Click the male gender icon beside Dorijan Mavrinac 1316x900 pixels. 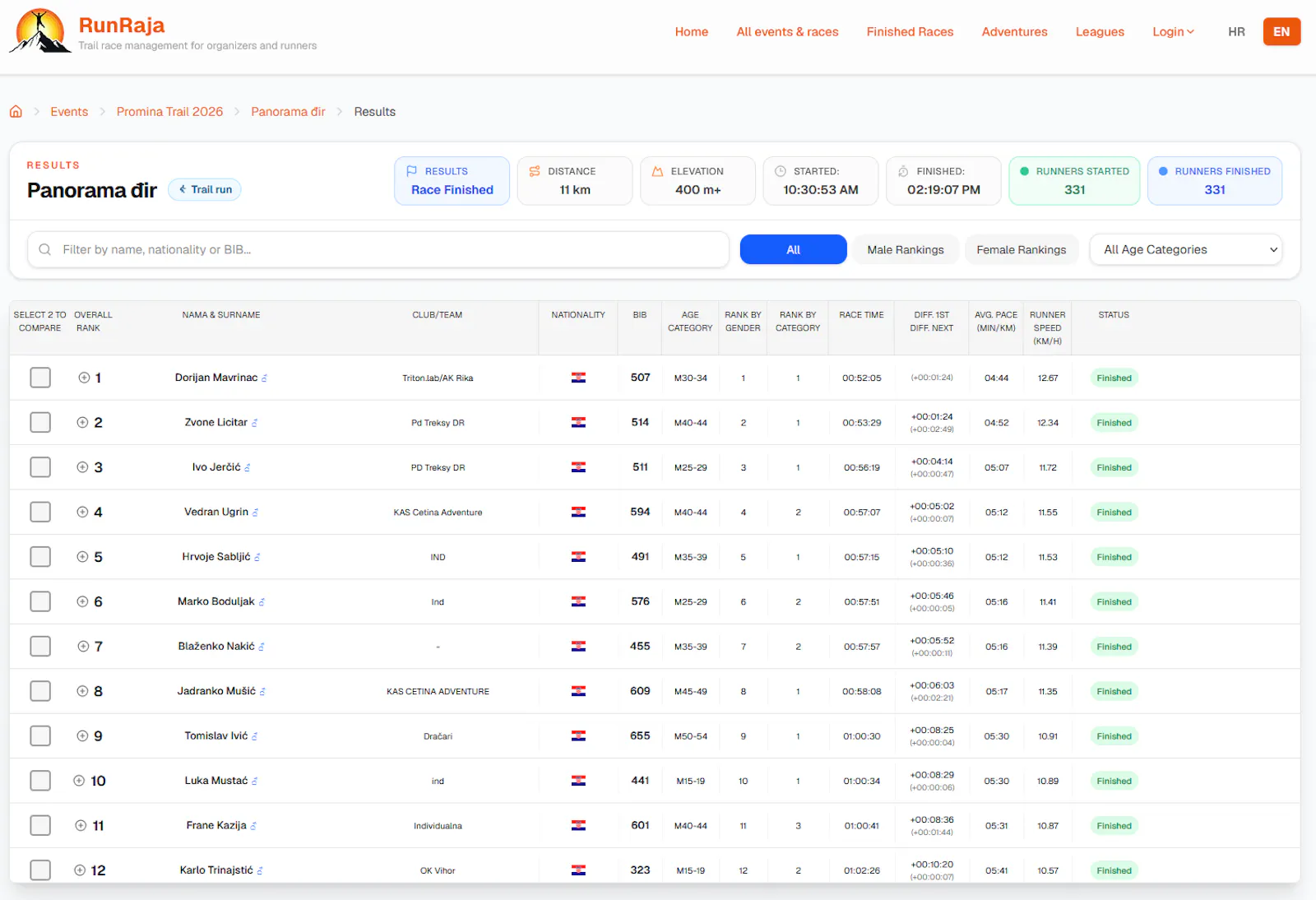click(264, 378)
